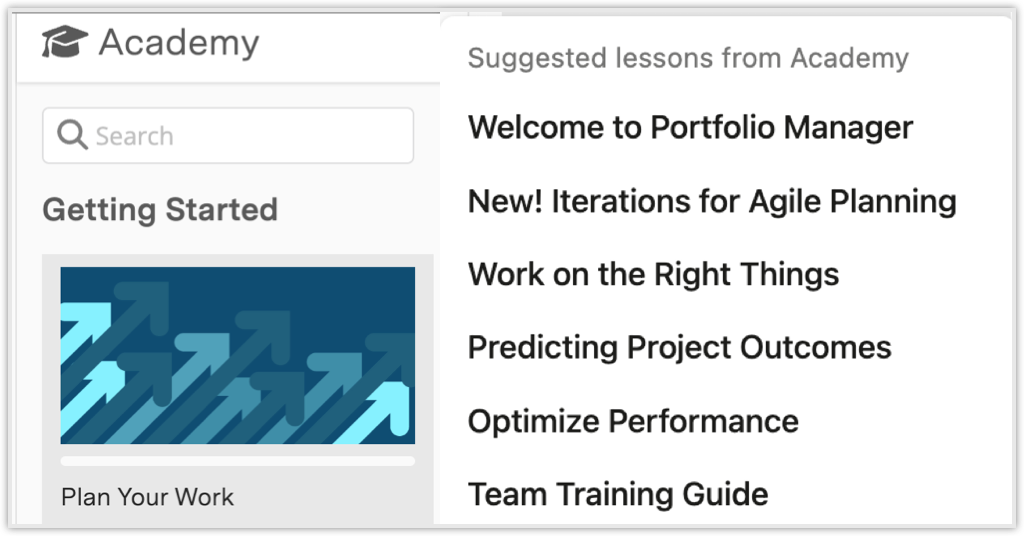Choose Predicting Project Outcomes lesson
This screenshot has width=1024, height=536.
point(679,347)
